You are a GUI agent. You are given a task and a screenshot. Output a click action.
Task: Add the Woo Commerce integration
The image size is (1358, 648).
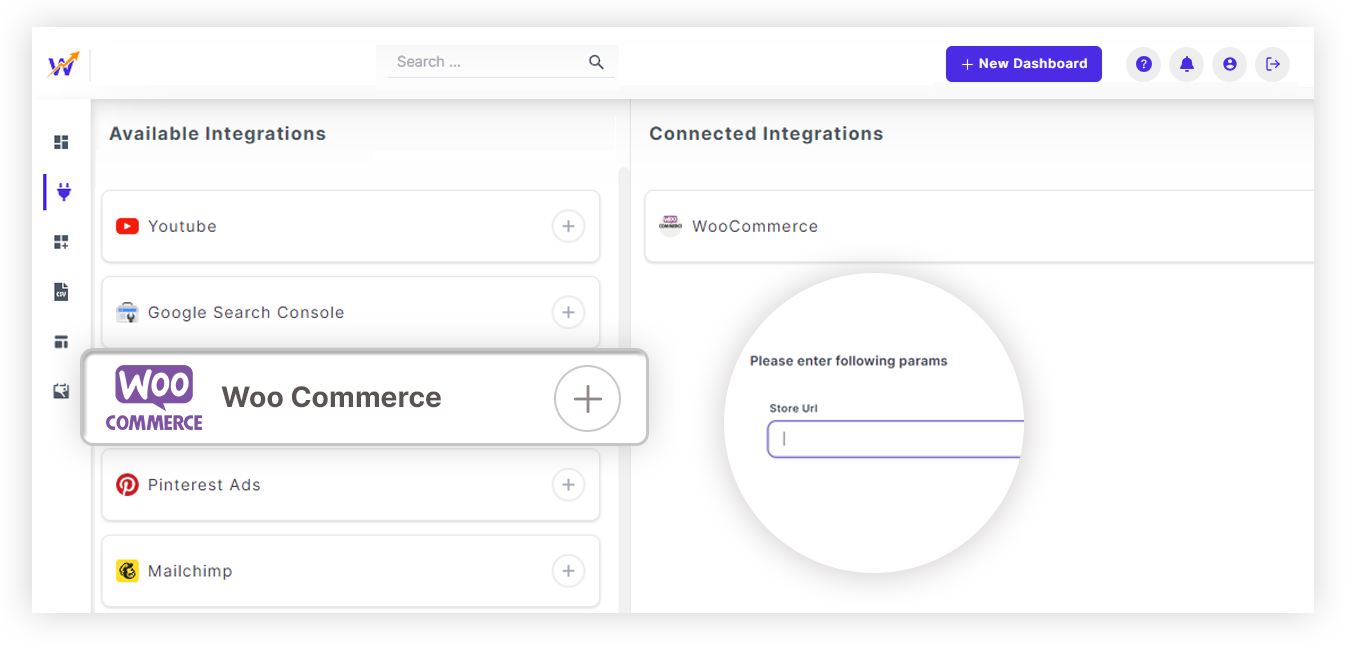pyautogui.click(x=587, y=398)
